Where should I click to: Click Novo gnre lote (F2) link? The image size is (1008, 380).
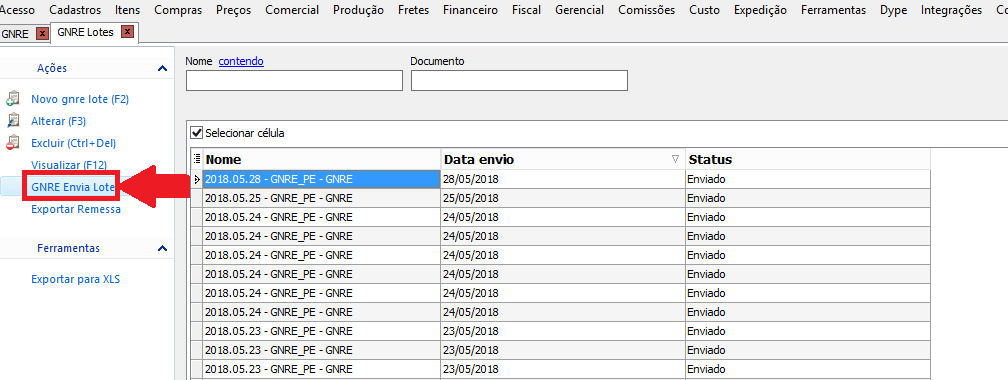tap(80, 100)
